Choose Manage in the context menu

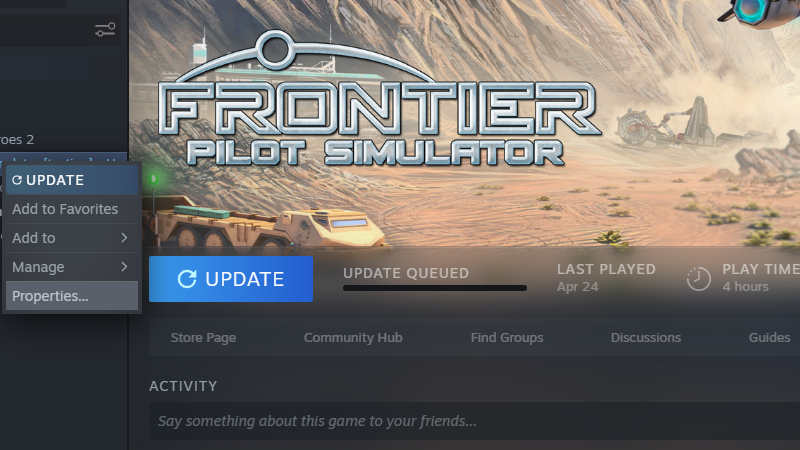point(72,267)
